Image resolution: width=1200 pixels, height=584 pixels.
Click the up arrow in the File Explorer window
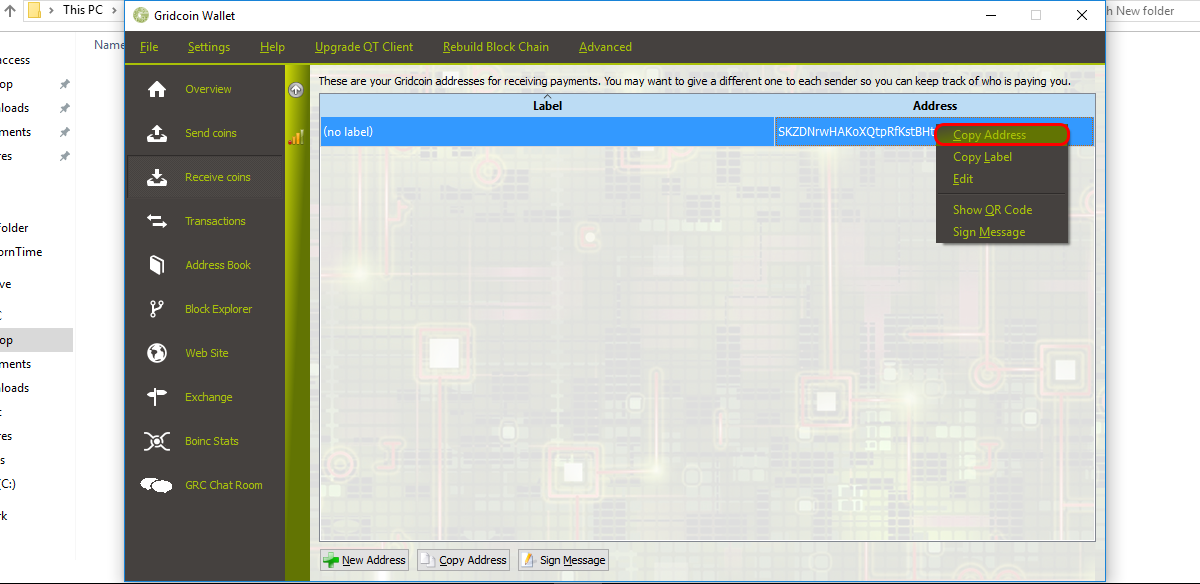coord(11,11)
